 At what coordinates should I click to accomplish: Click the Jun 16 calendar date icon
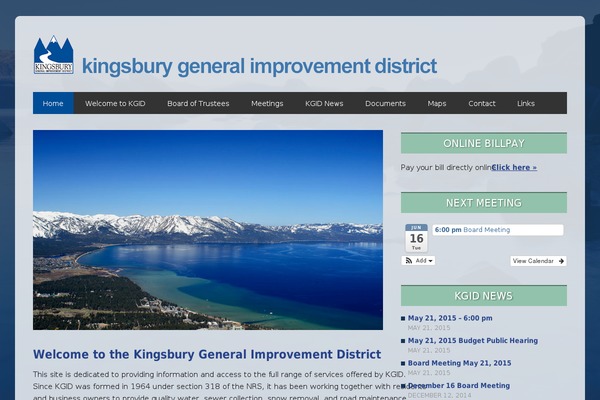click(416, 238)
